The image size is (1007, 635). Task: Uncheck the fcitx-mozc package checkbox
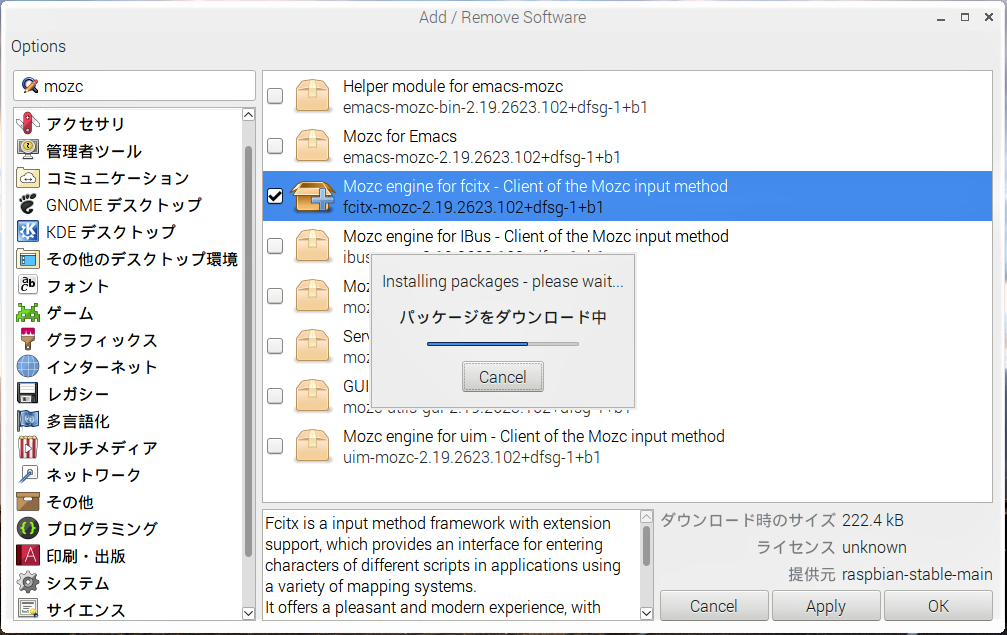pos(275,196)
